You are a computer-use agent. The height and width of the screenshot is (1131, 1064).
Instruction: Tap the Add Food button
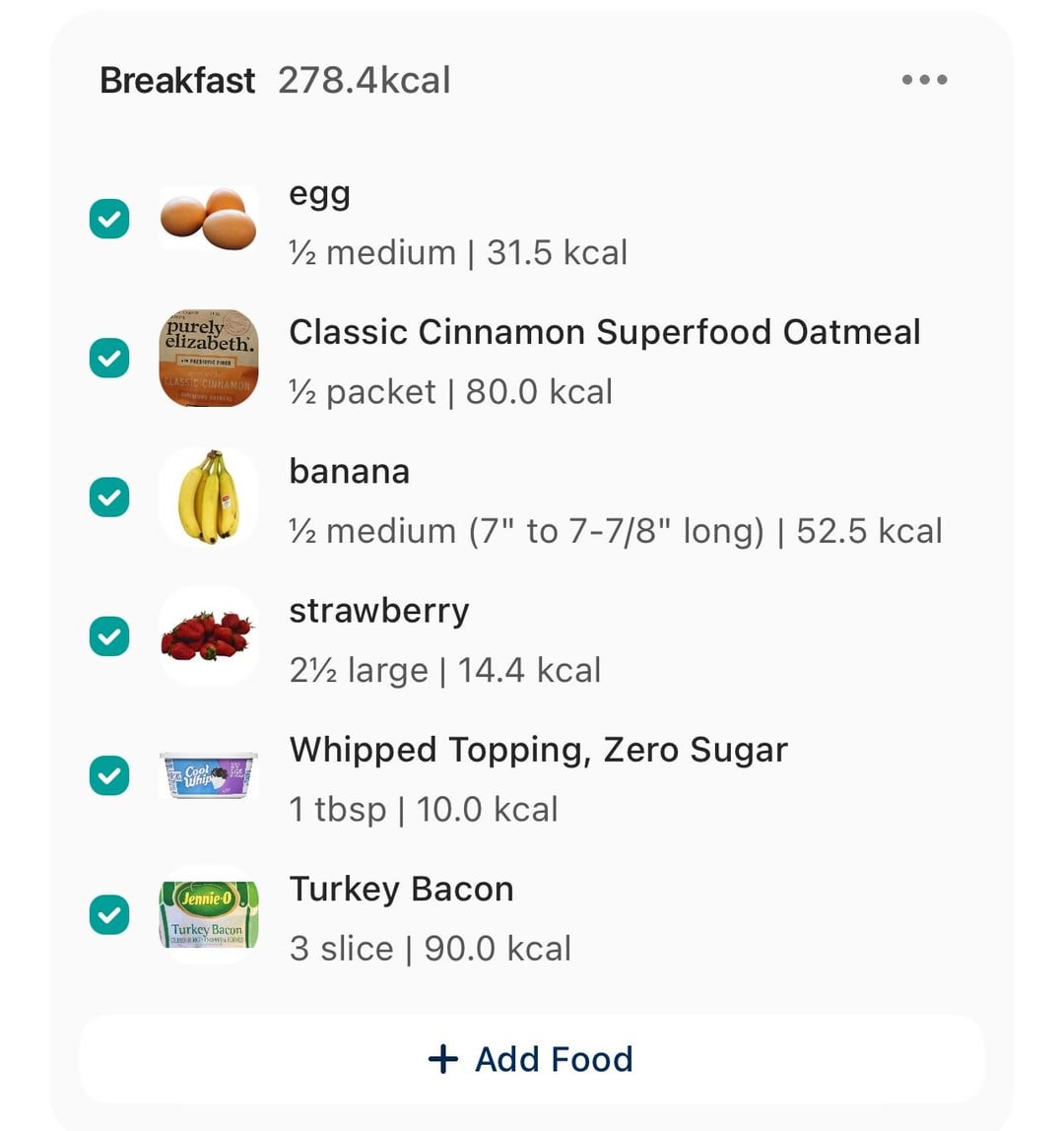532,1059
